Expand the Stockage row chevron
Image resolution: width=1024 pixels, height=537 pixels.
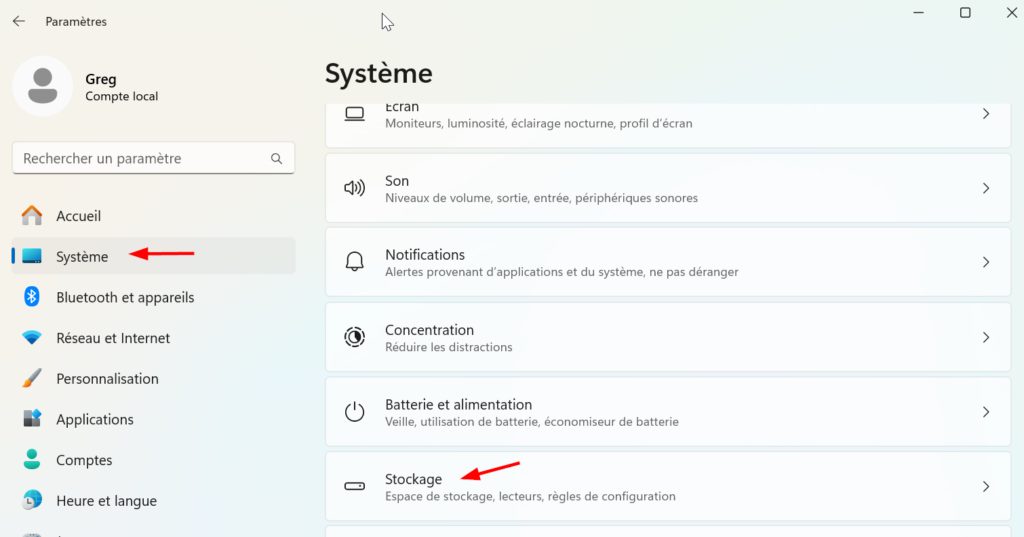(x=986, y=486)
